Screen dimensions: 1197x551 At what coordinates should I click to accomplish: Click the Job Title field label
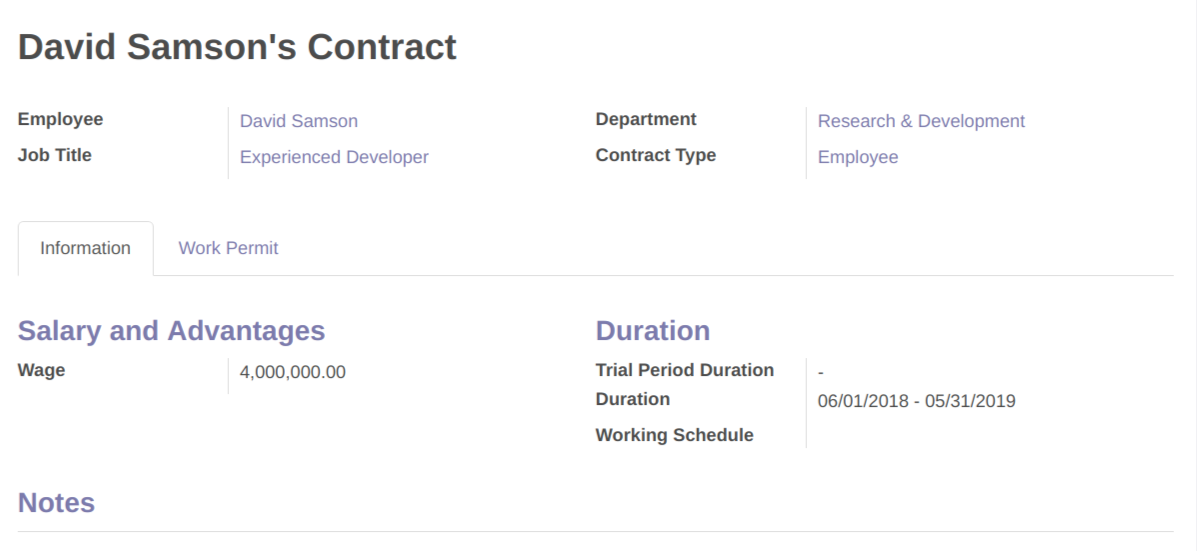pos(54,155)
